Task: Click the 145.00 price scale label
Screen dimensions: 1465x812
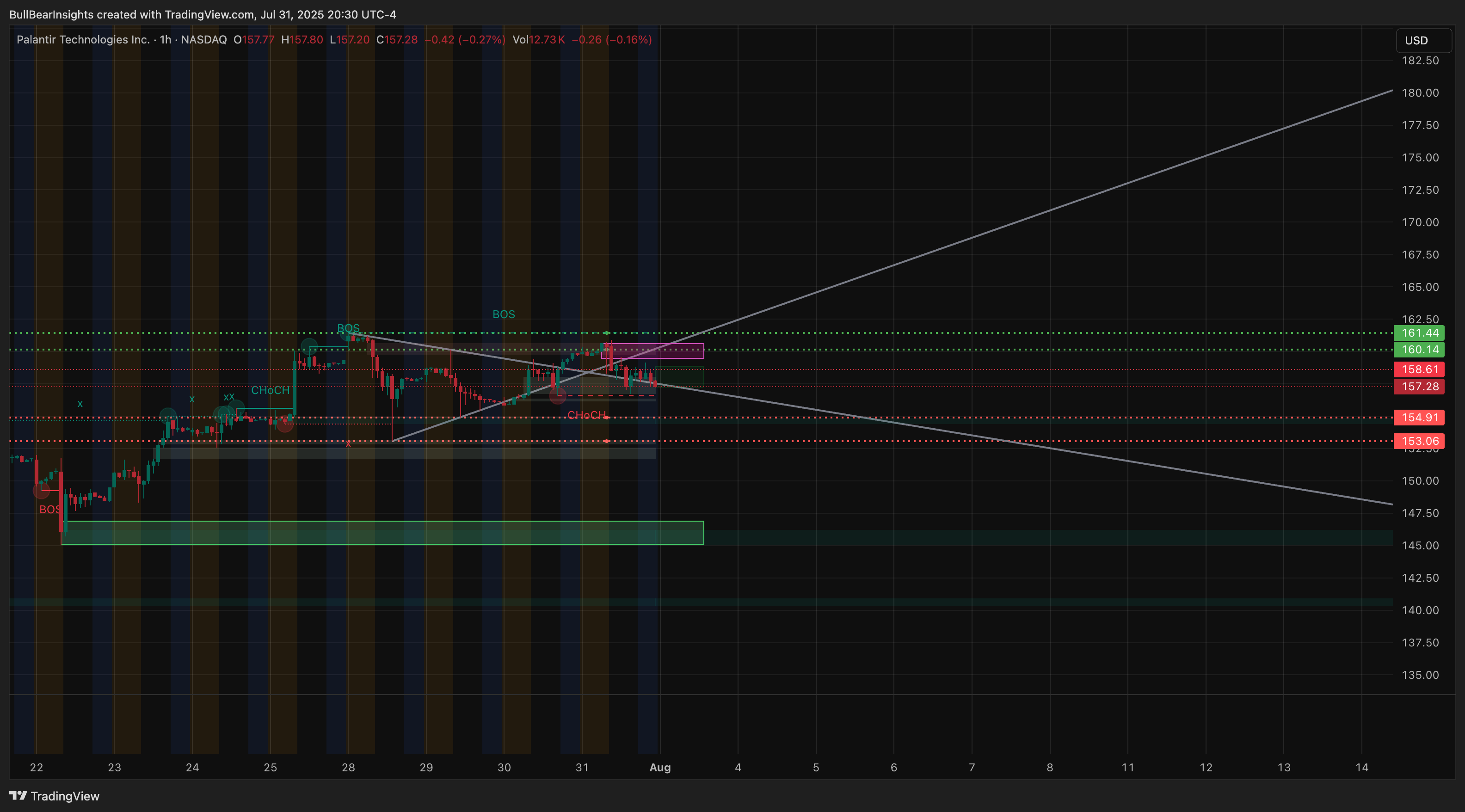Action: pos(1420,545)
